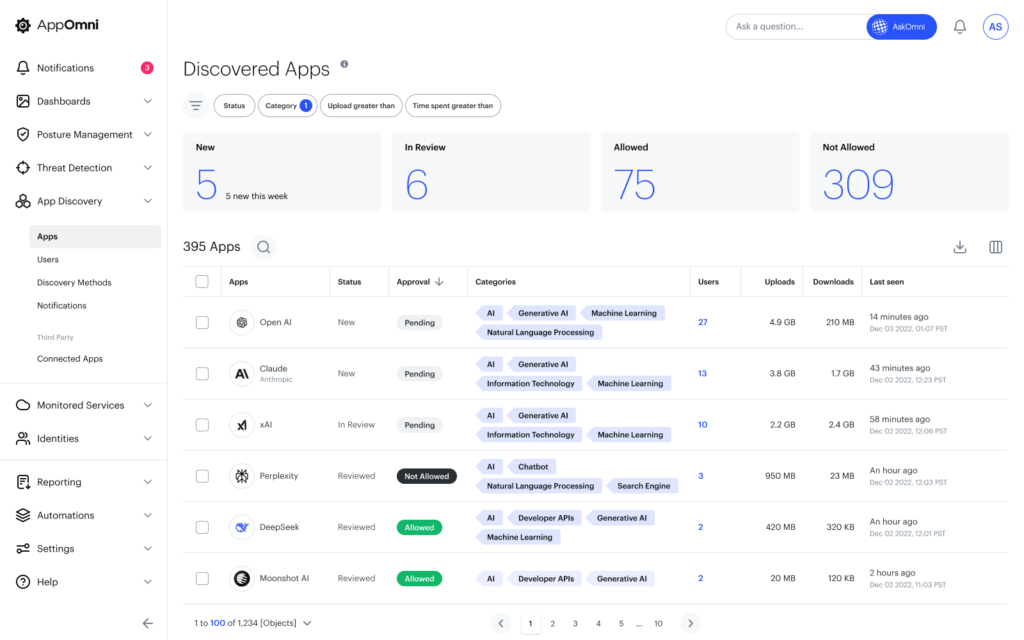
Task: Click the Identities people icon
Action: point(23,438)
